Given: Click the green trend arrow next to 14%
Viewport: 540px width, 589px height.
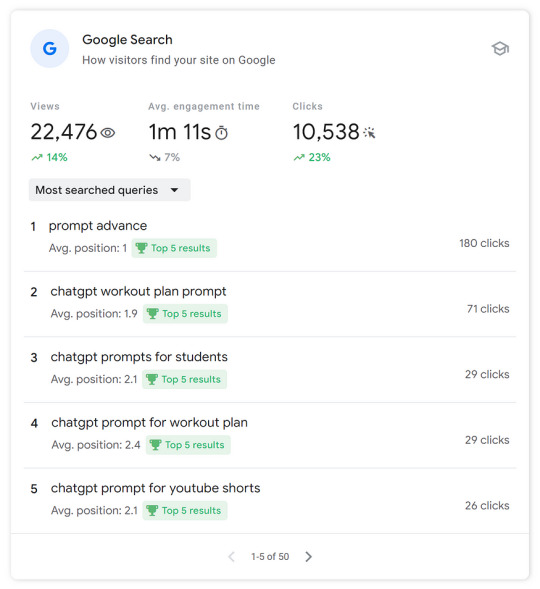Looking at the screenshot, I should point(37,157).
